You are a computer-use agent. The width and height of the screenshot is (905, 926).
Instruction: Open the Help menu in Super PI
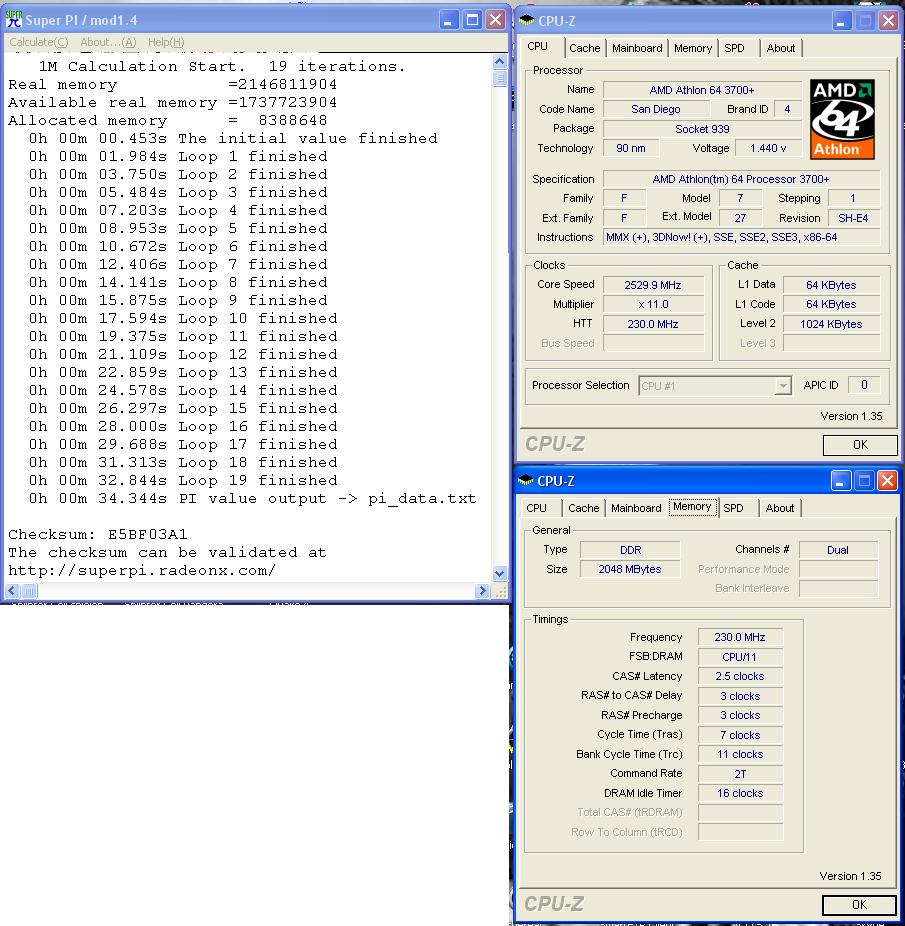click(x=166, y=42)
